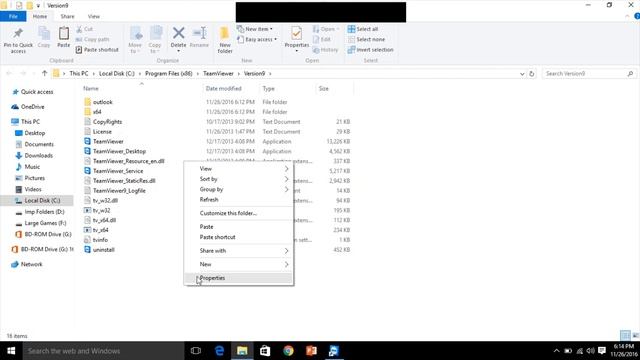Open Google Chrome from taskbar
The width and height of the screenshot is (640, 360).
coord(288,351)
